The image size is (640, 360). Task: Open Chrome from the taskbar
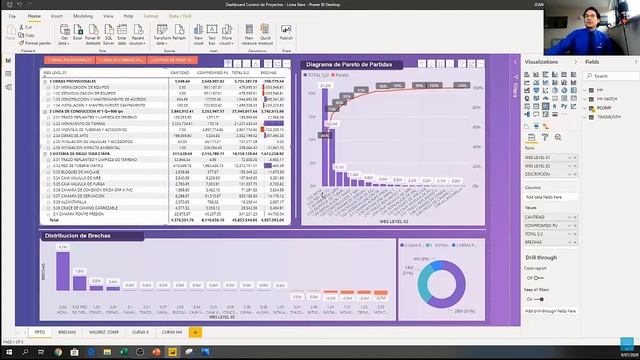coord(58,352)
